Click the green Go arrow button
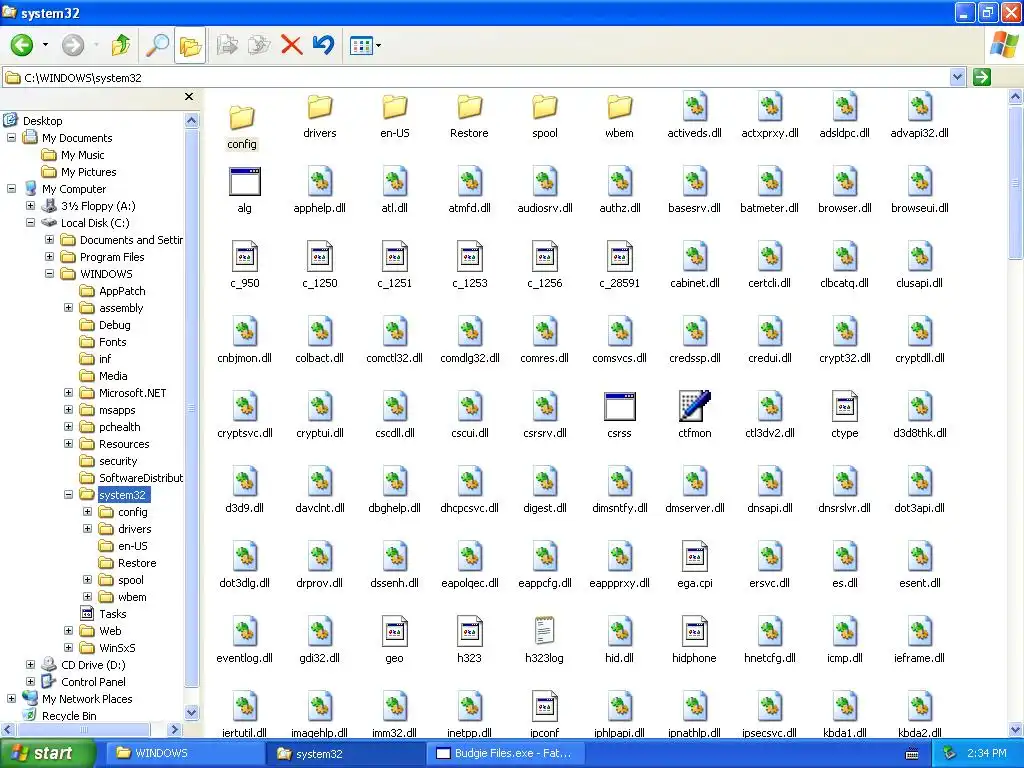This screenshot has height=768, width=1024. (982, 77)
